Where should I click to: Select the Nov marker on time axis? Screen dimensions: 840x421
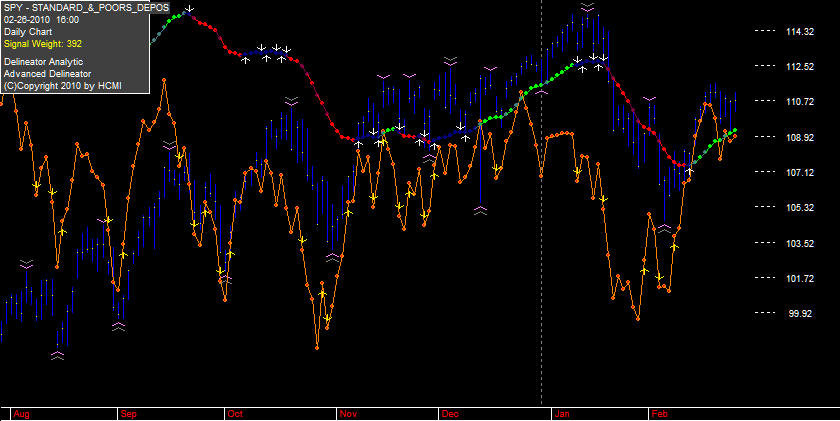348,414
